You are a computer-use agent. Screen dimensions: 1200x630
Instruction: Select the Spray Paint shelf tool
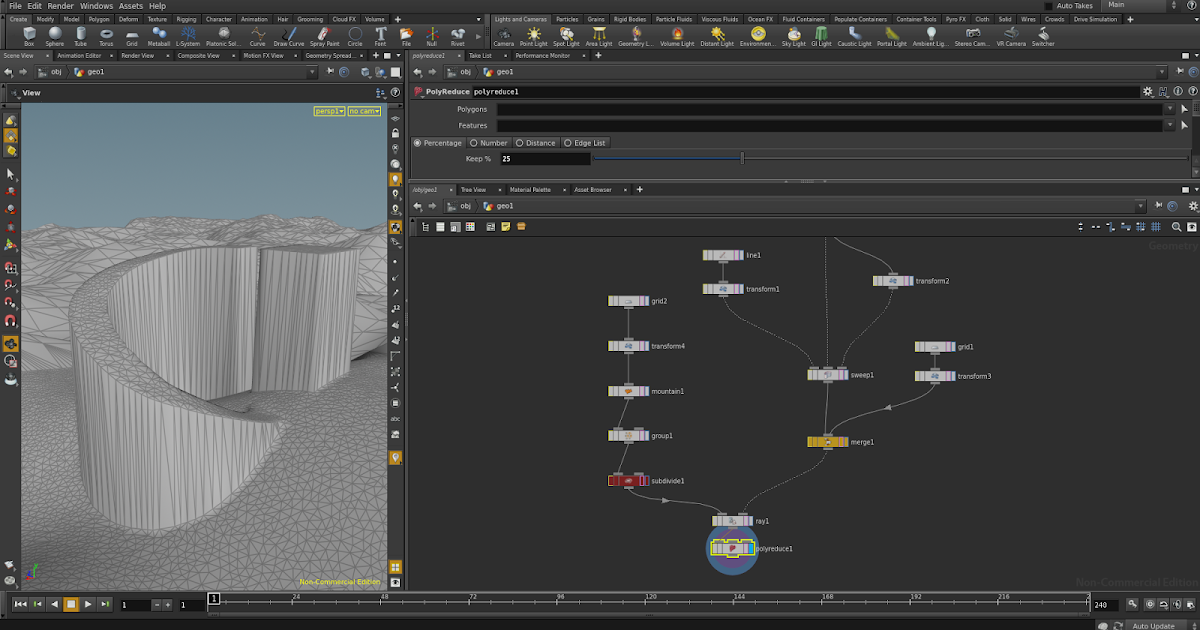click(x=324, y=37)
